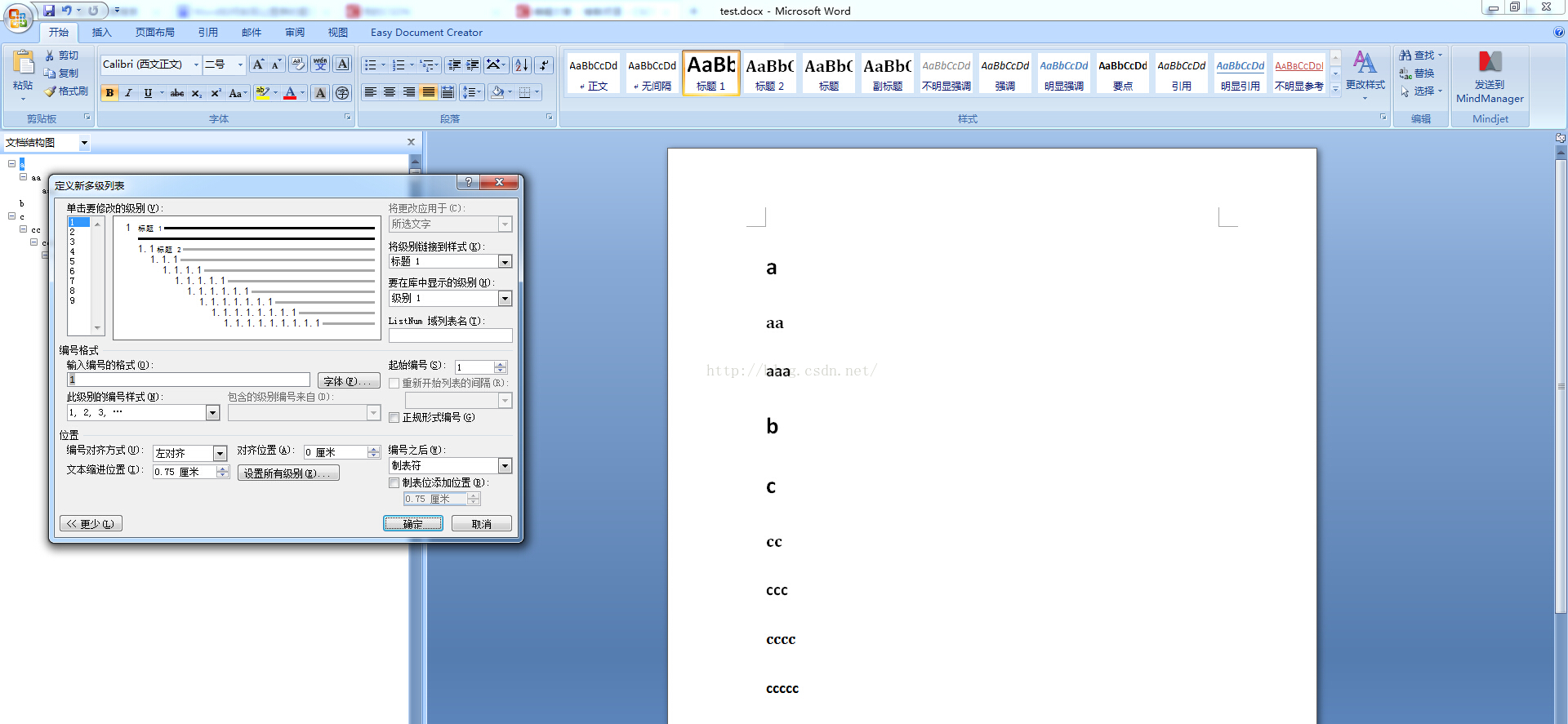This screenshot has height=724, width=1568.
Task: Switch to the 插入 ribbon tab
Action: click(x=101, y=33)
